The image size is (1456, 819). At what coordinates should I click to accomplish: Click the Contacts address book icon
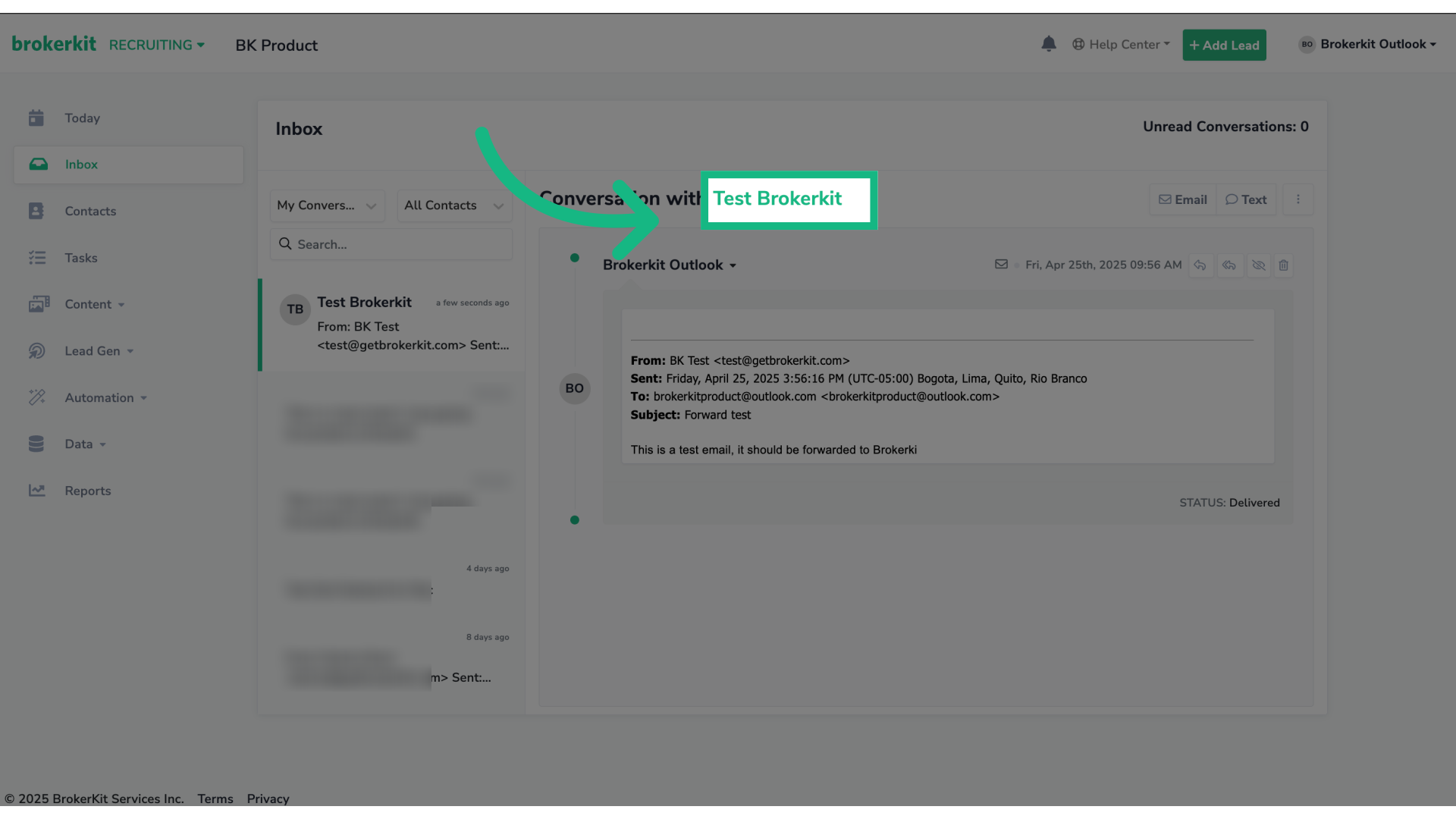[36, 211]
